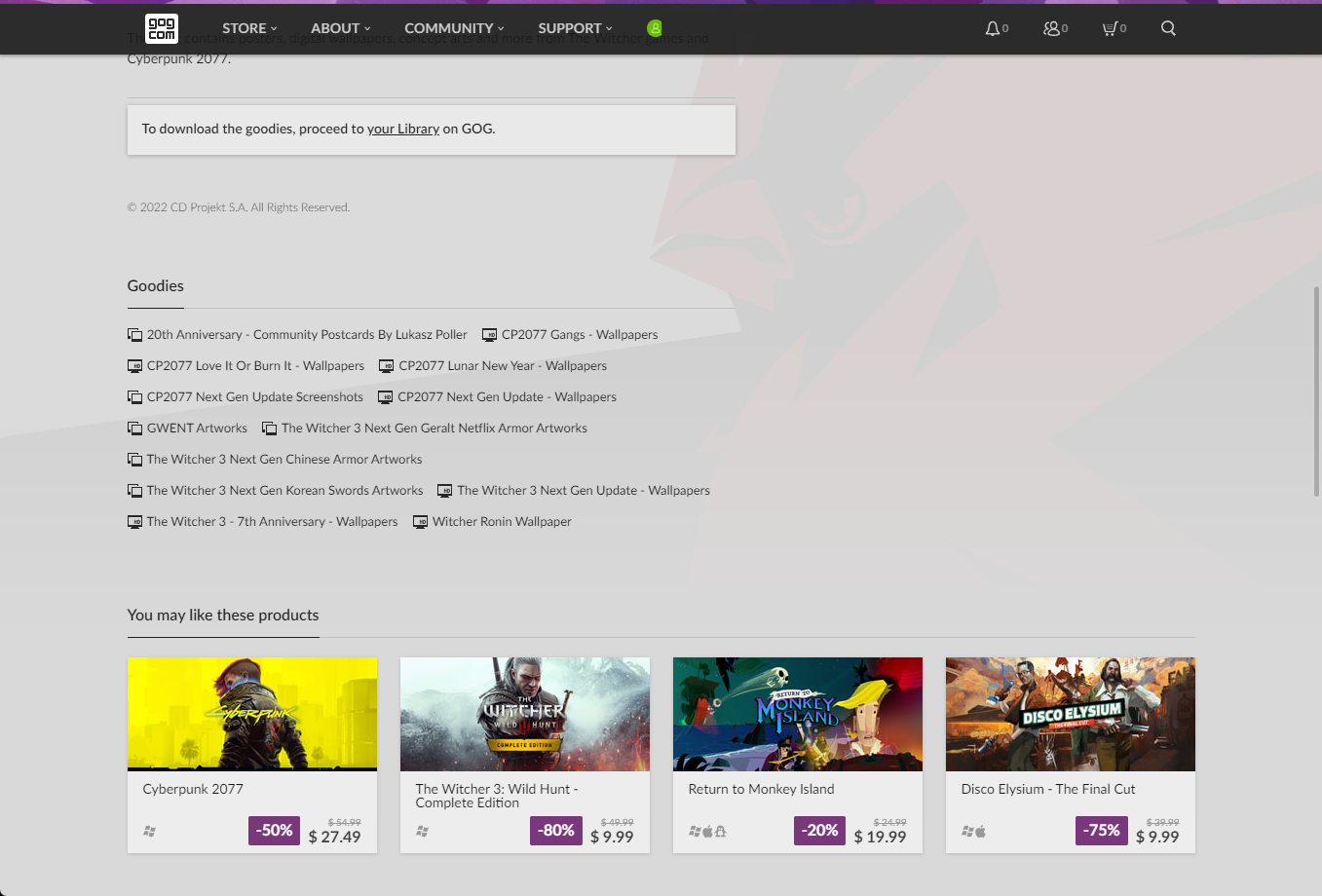Screen dimensions: 1322x896
Task: Click the icon beside 7th Anniversary Wallpapers
Action: pyautogui.click(x=134, y=522)
